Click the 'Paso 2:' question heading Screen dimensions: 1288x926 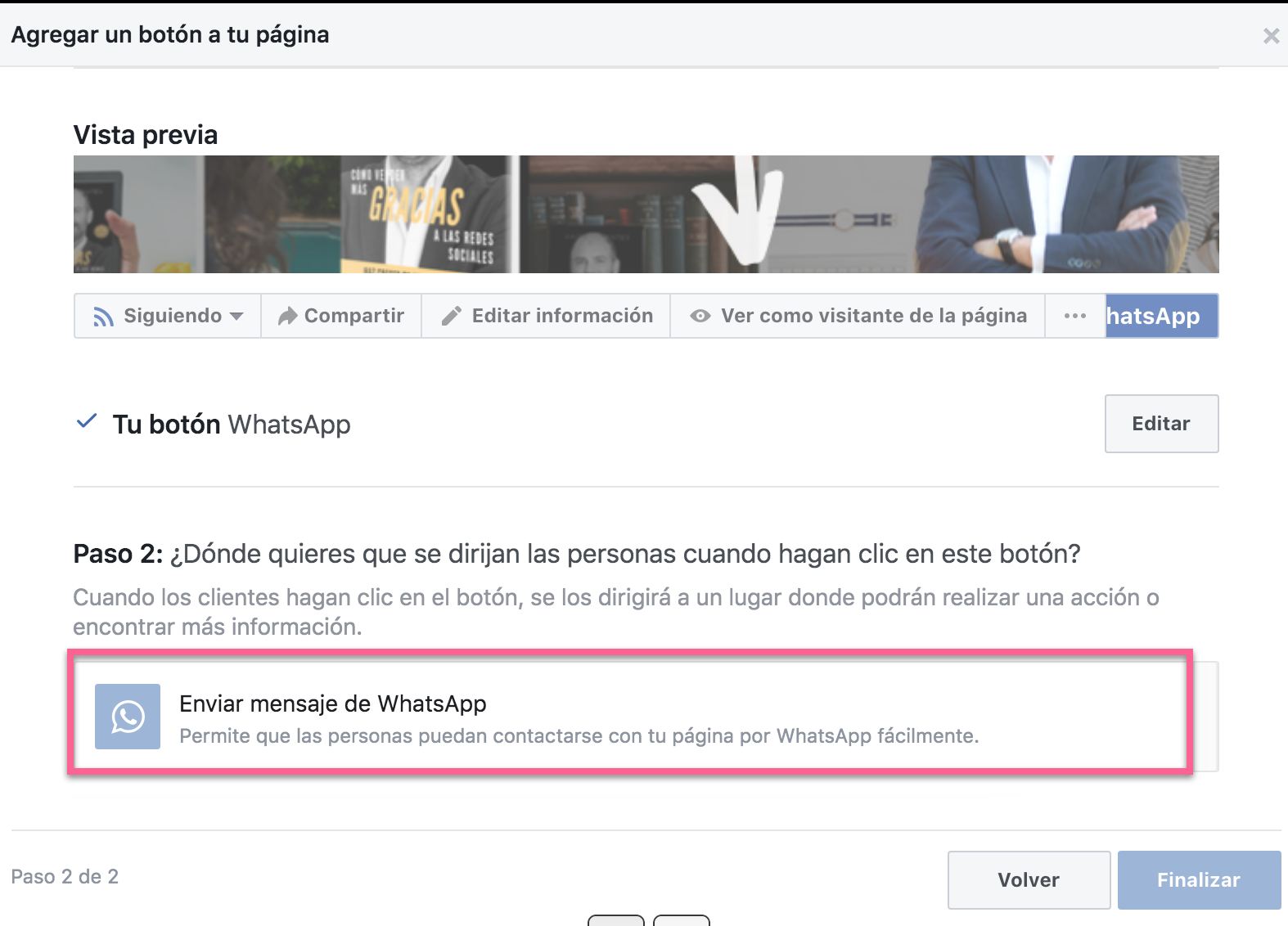click(577, 554)
